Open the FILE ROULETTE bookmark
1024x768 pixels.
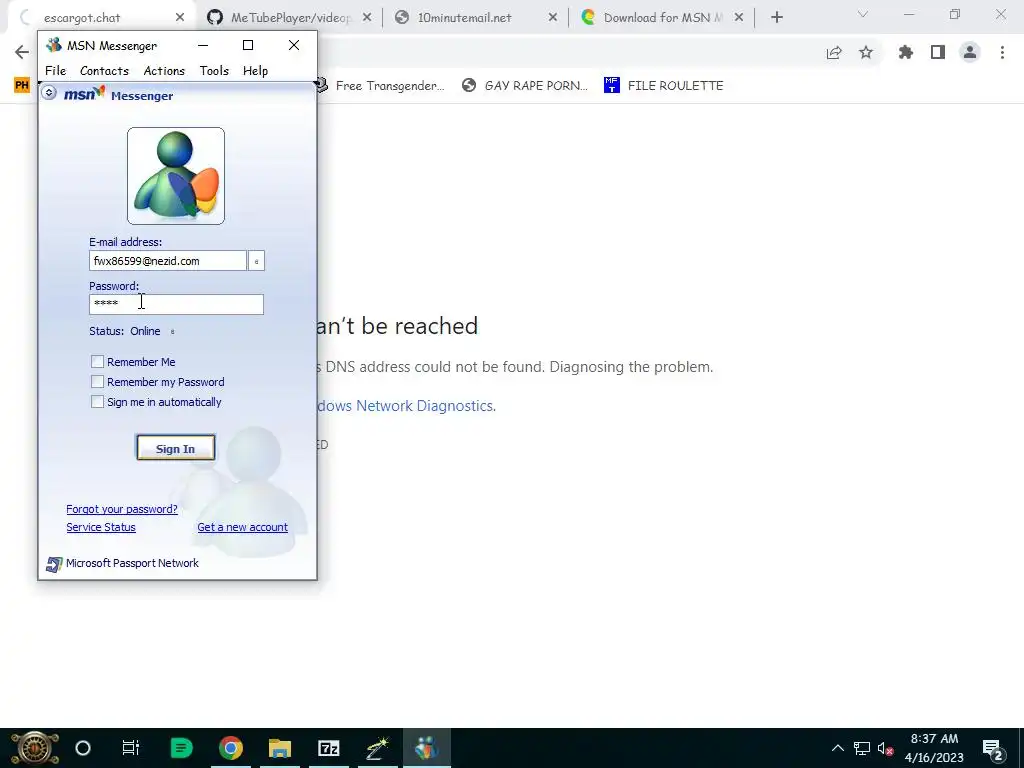tap(664, 86)
